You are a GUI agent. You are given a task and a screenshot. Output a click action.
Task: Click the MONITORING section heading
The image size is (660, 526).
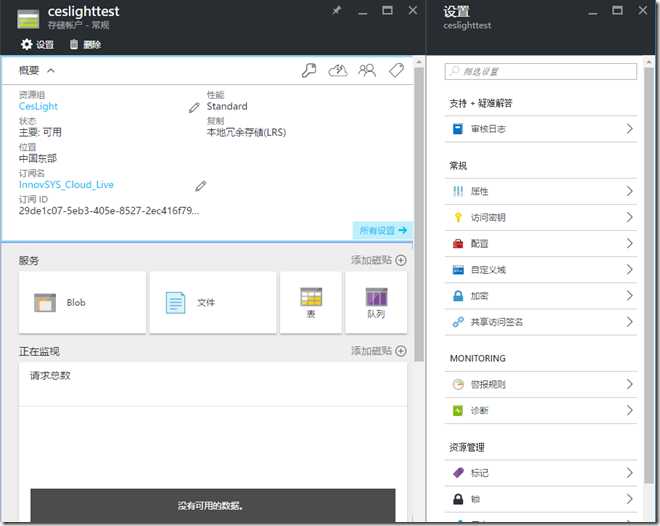[x=478, y=359]
